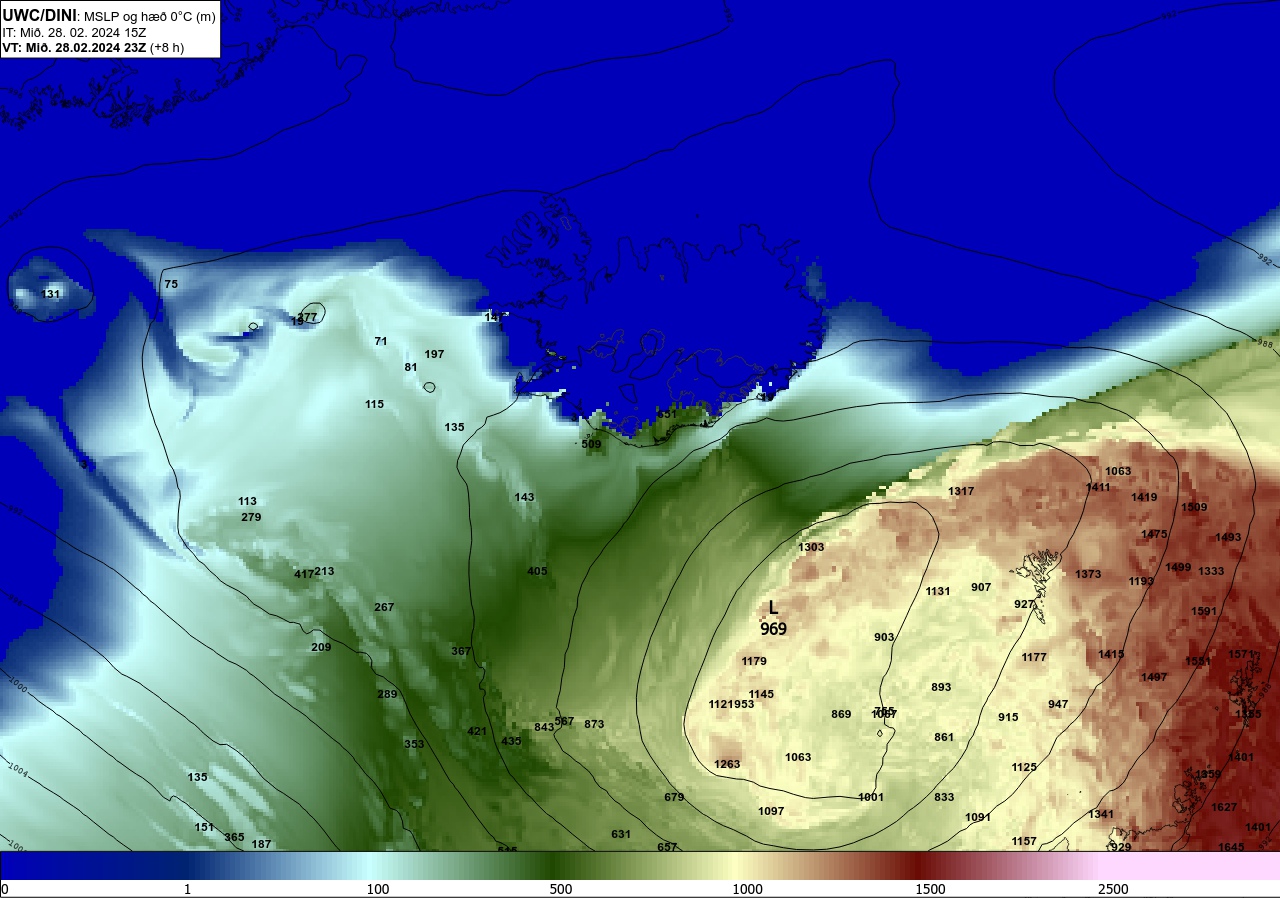1280x898 pixels.
Task: Click the height value 197
Action: pyautogui.click(x=434, y=354)
